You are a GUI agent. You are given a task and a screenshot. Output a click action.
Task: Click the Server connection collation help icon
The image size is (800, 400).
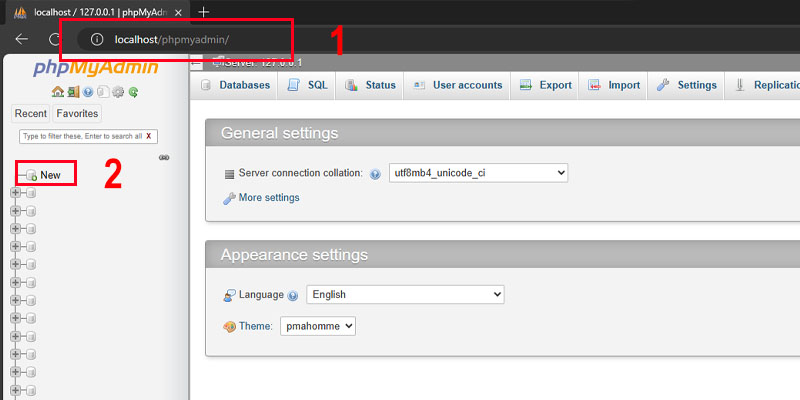click(x=376, y=174)
